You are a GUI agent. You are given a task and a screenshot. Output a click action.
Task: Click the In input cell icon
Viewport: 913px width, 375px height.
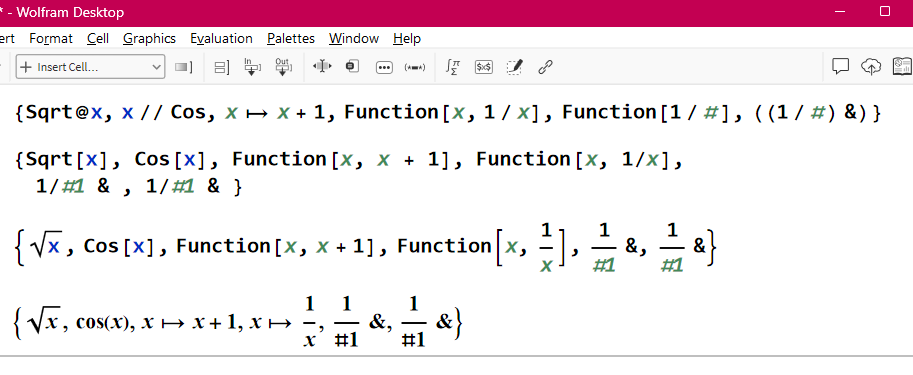click(x=252, y=67)
